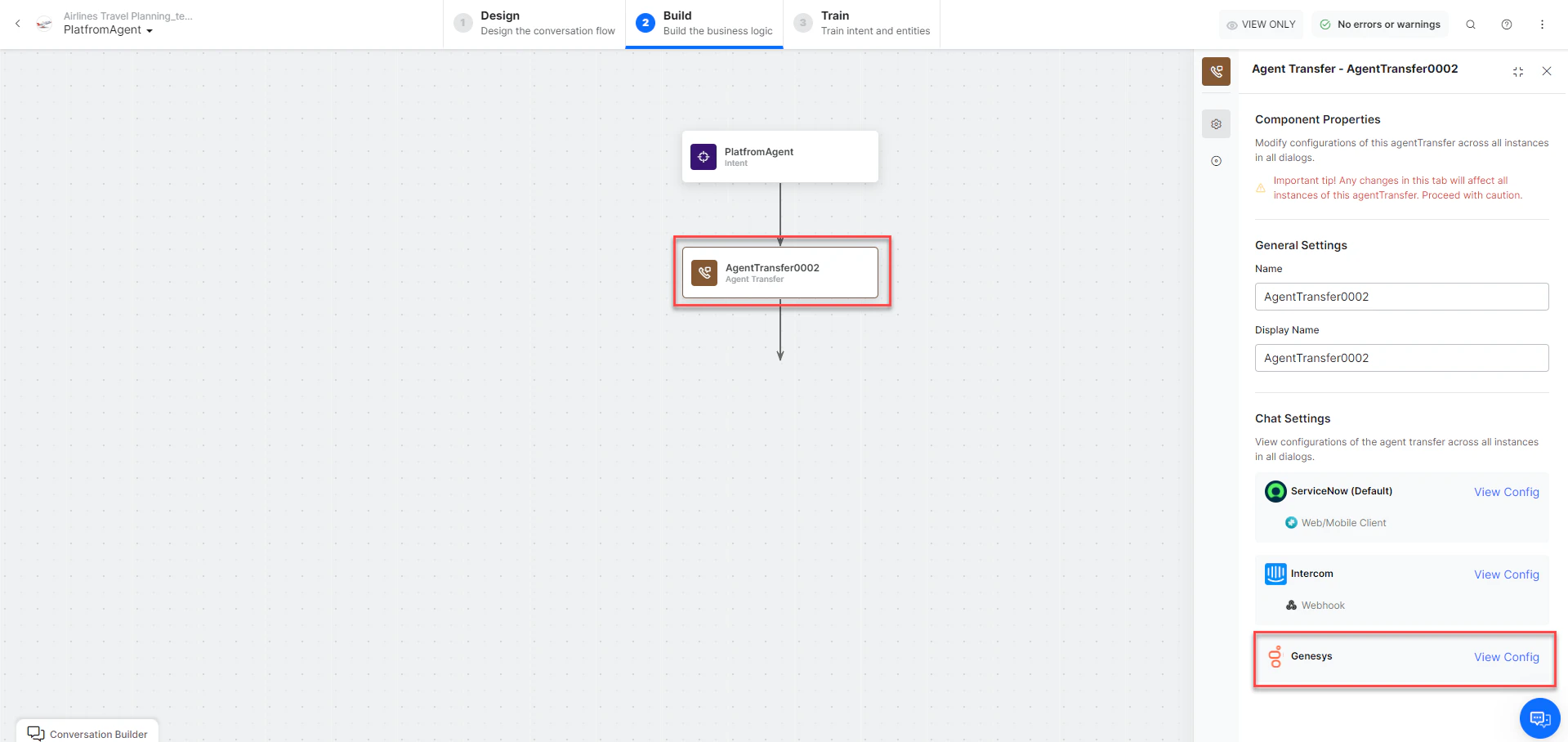Click inside the Display Name input field
The image size is (1568, 742).
click(1400, 357)
